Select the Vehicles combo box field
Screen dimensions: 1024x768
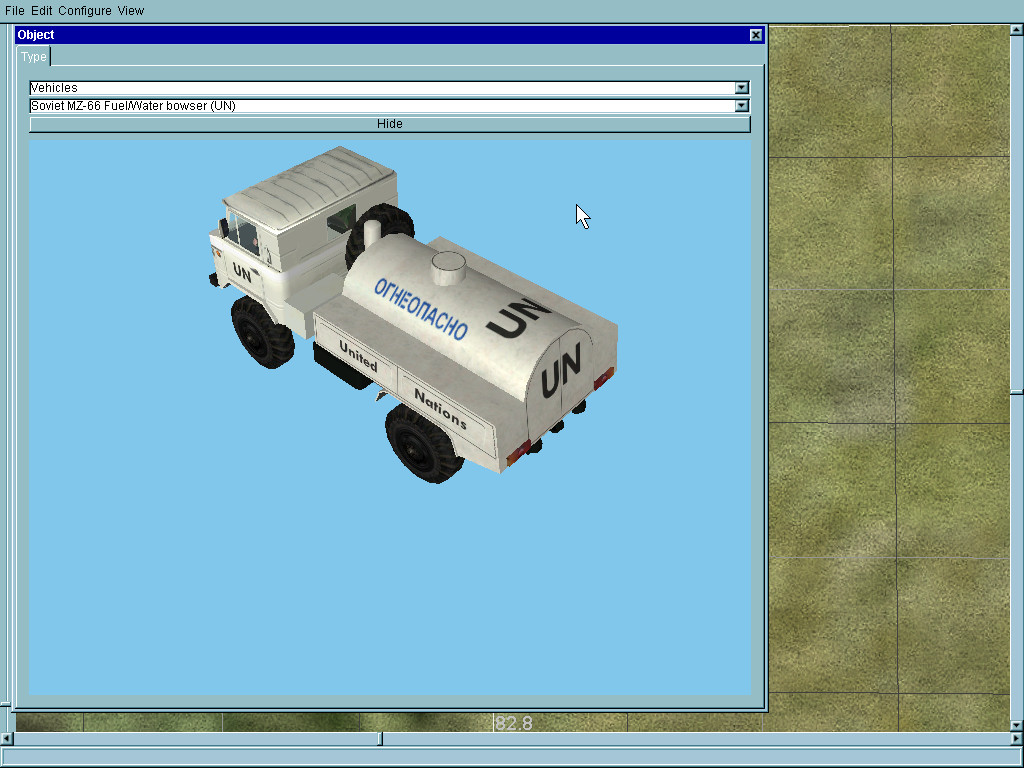pyautogui.click(x=389, y=88)
